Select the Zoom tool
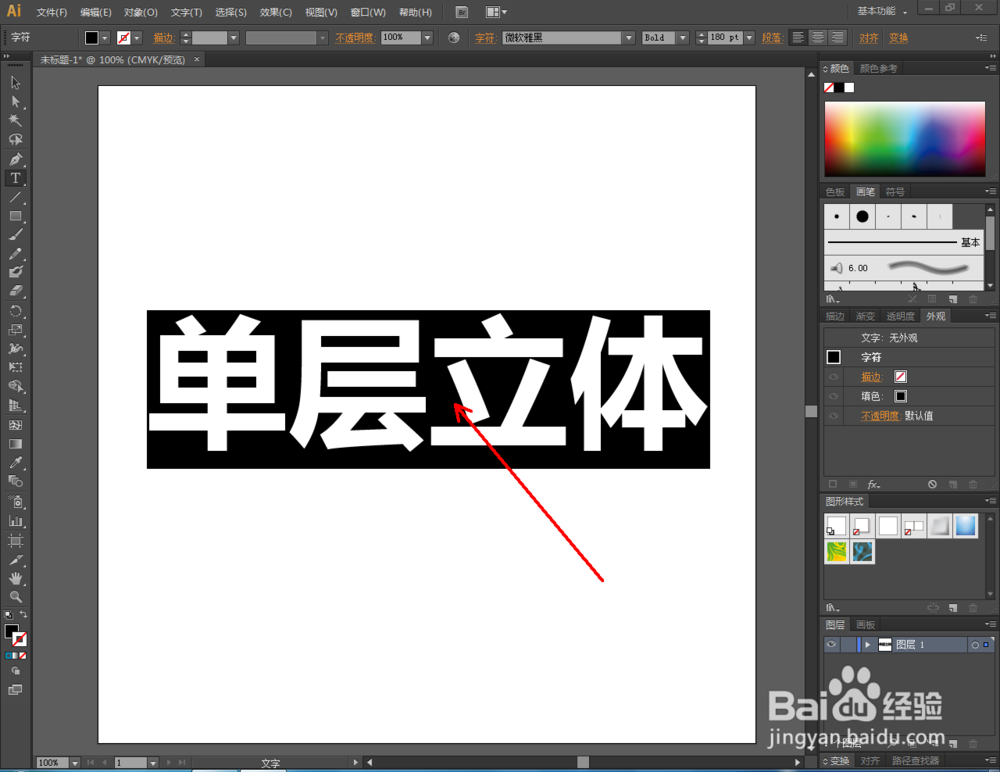 16,597
